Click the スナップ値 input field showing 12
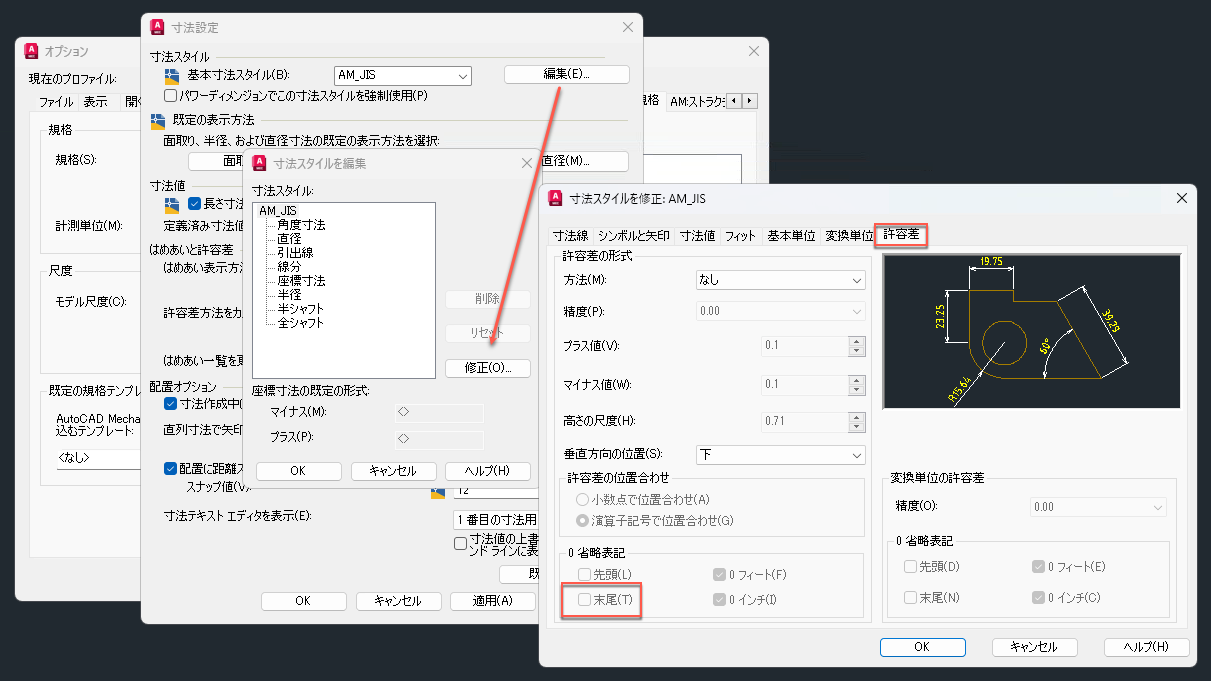Image resolution: width=1211 pixels, height=681 pixels. 497,491
